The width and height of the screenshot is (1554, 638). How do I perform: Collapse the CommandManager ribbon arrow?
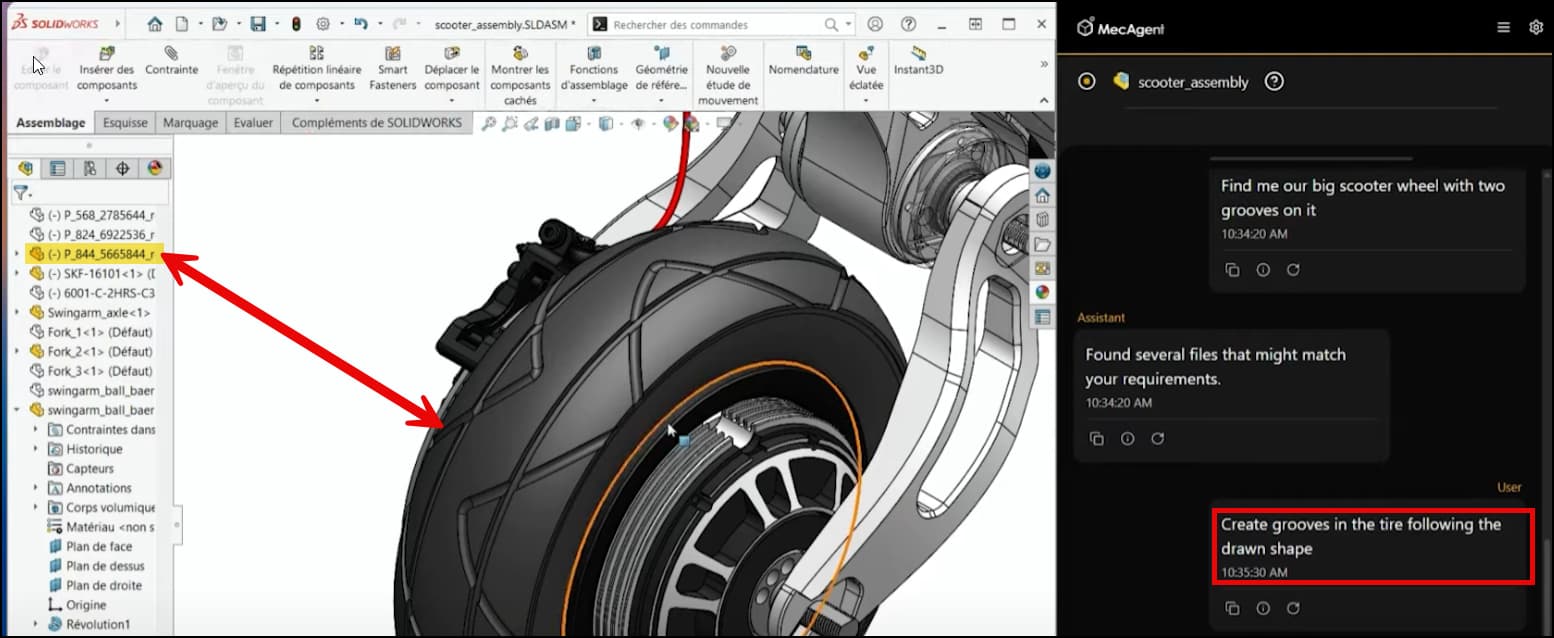(x=1045, y=101)
